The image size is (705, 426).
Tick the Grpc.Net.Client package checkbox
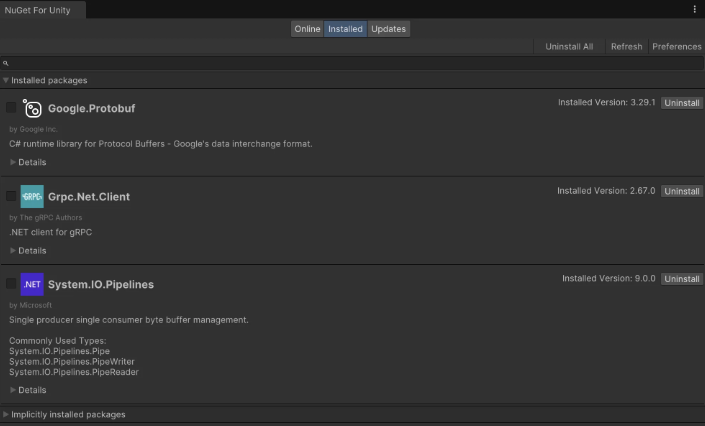[11, 196]
